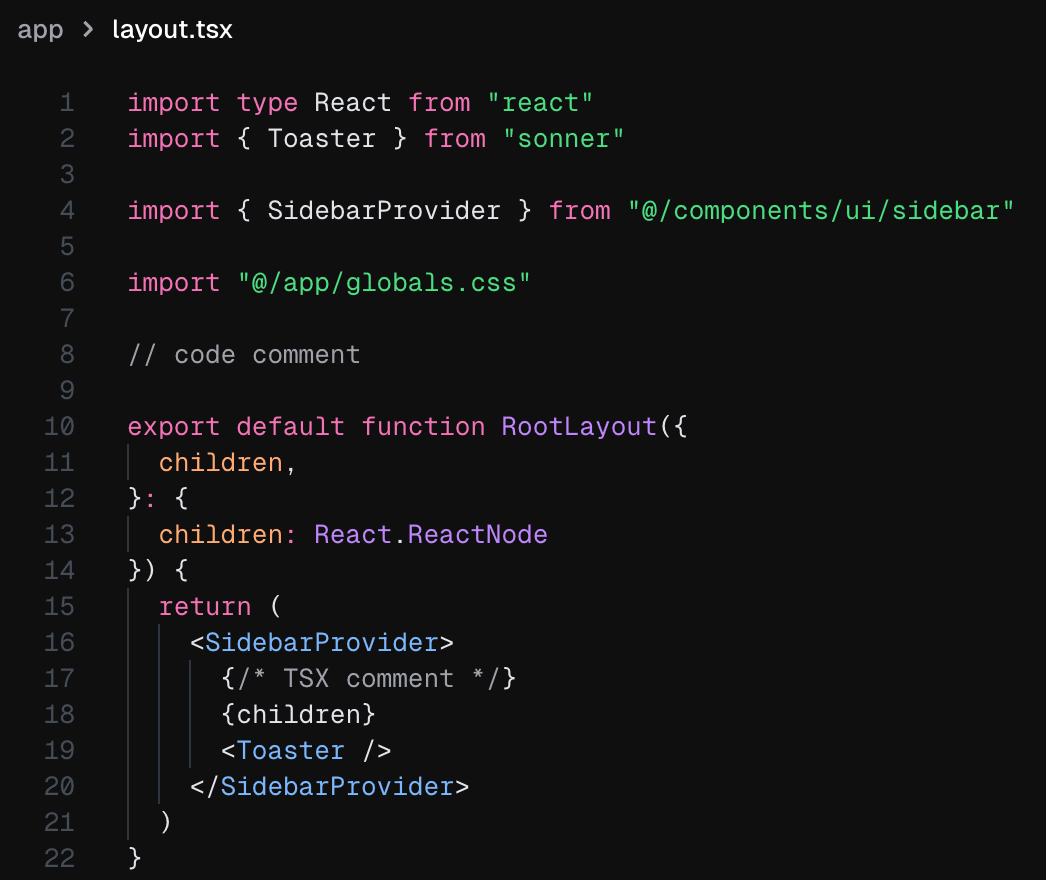The image size is (1046, 880).
Task: Click the chevron between app and layout.tsx
Action: tap(86, 29)
